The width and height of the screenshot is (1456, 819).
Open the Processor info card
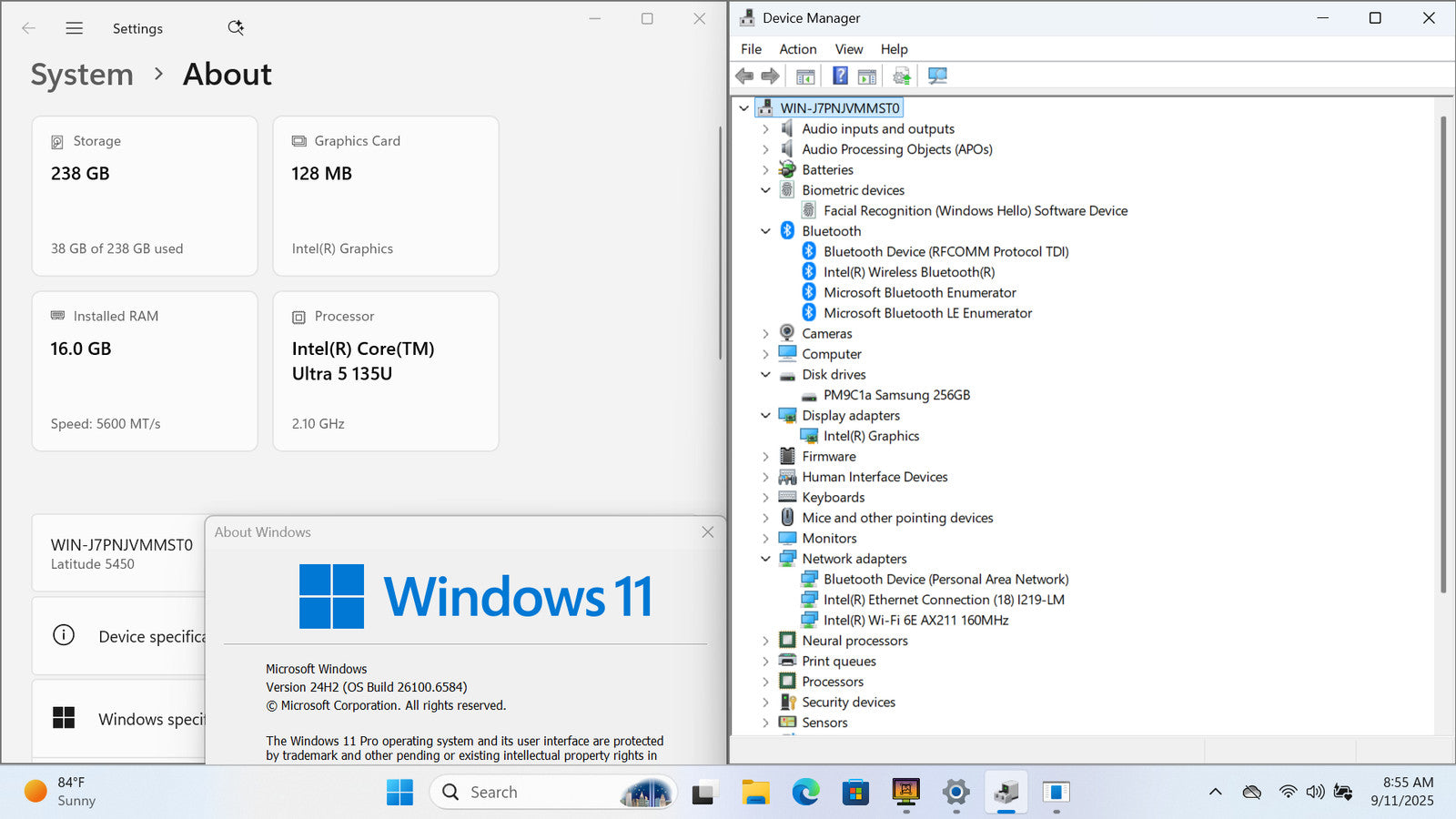pyautogui.click(x=386, y=371)
